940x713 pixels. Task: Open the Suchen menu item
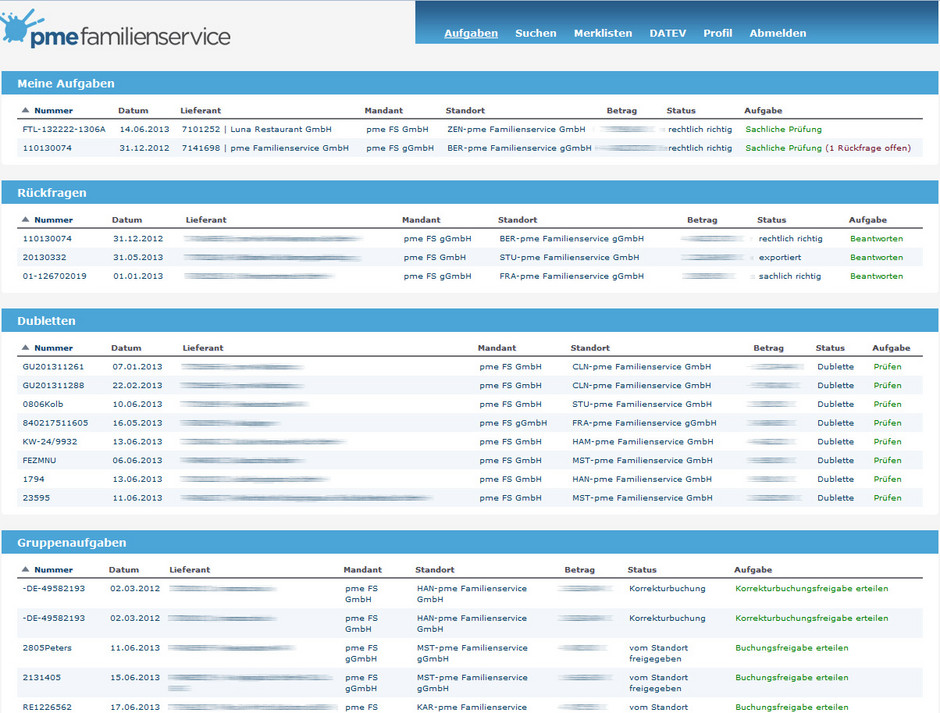(x=535, y=33)
